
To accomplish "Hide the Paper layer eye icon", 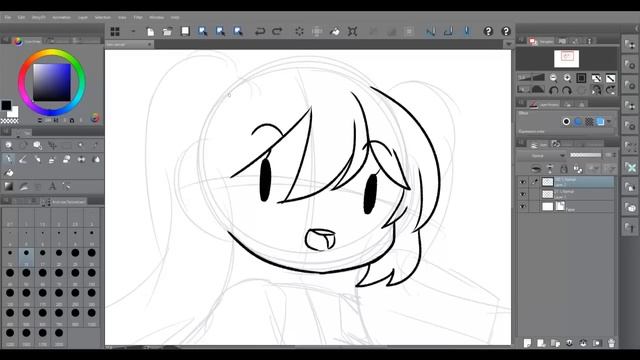I will (523, 207).
